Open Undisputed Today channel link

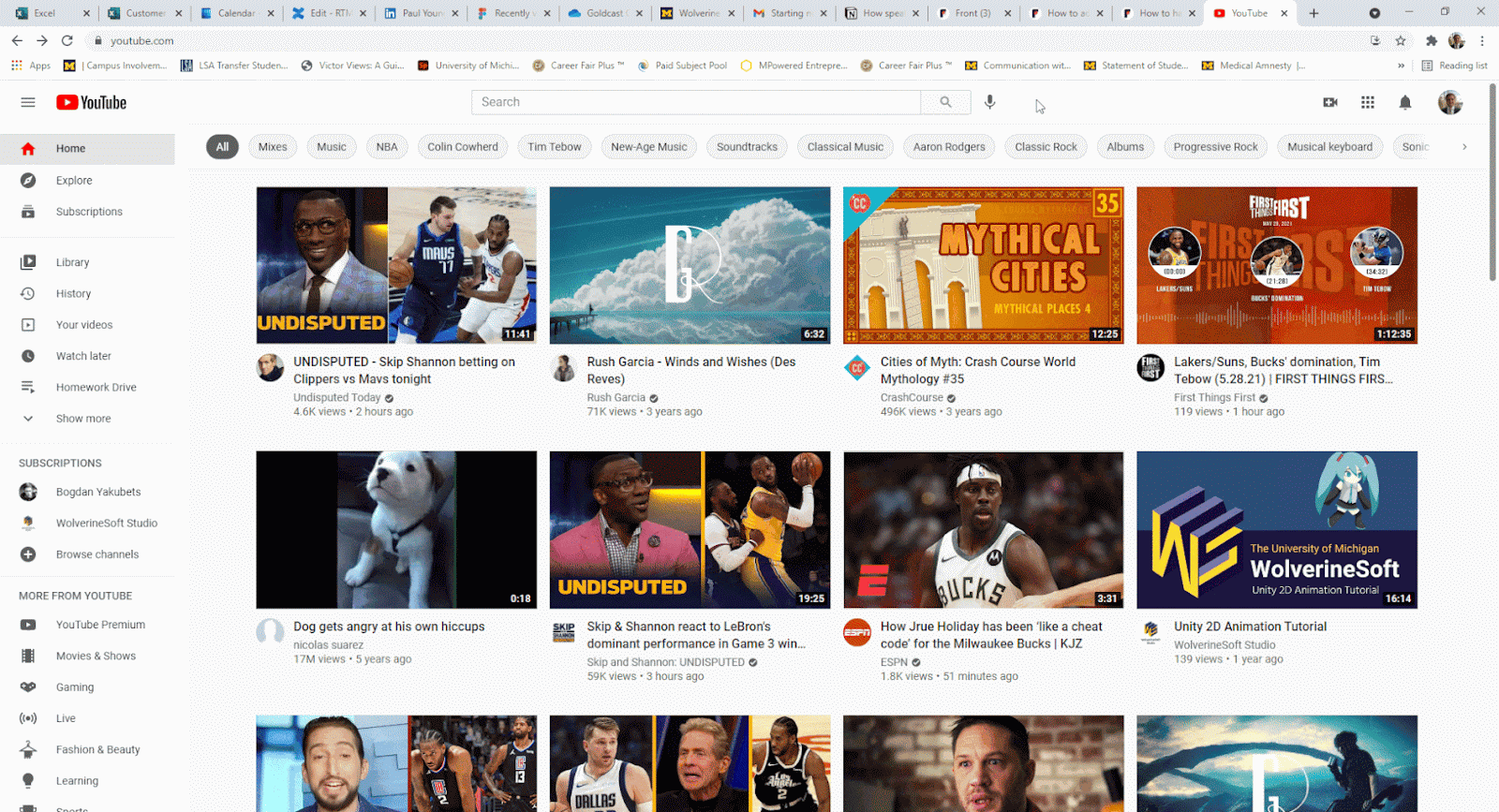coord(337,398)
